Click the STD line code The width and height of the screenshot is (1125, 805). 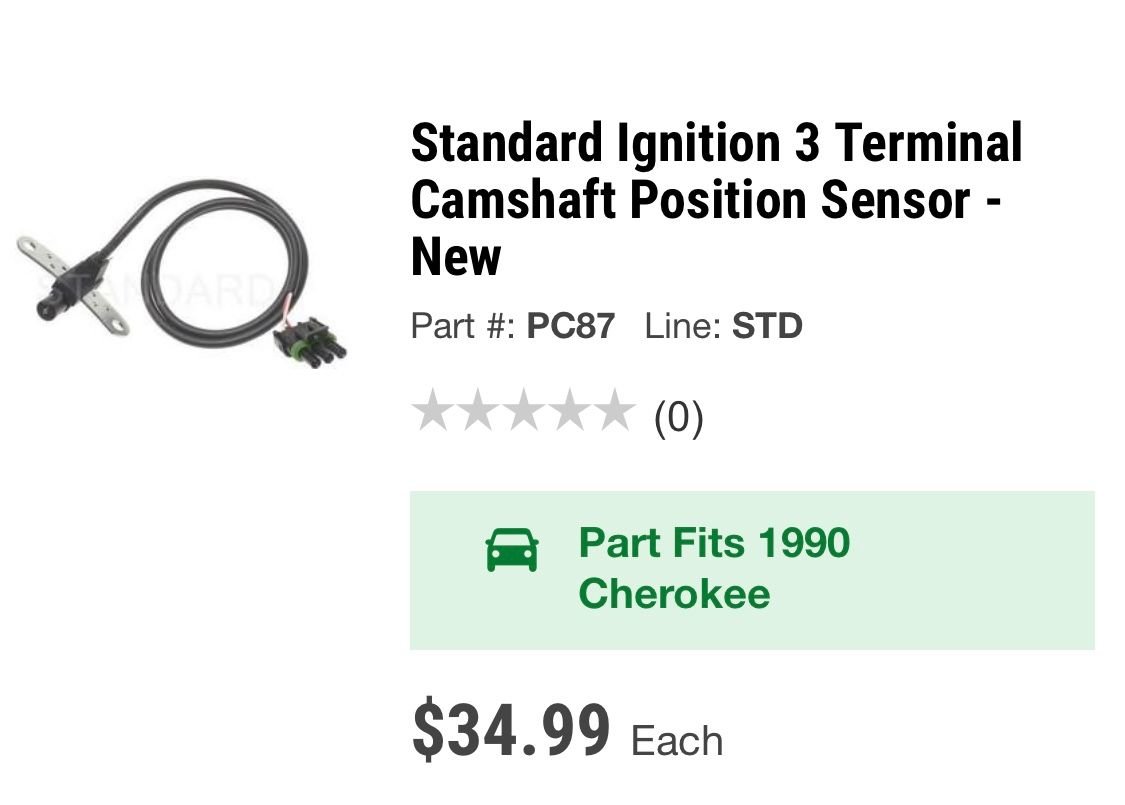(767, 326)
